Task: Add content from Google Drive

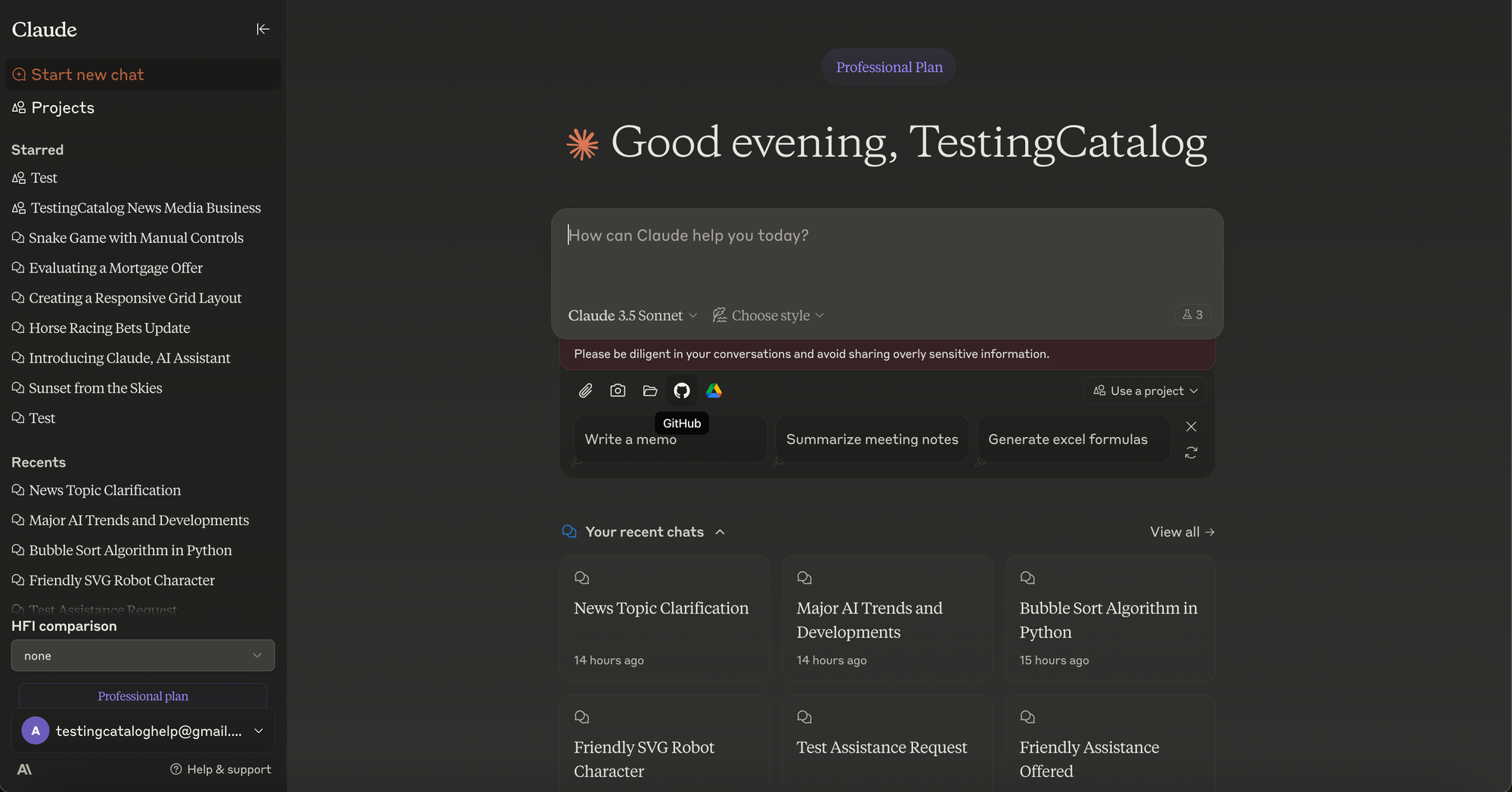Action: click(x=714, y=391)
